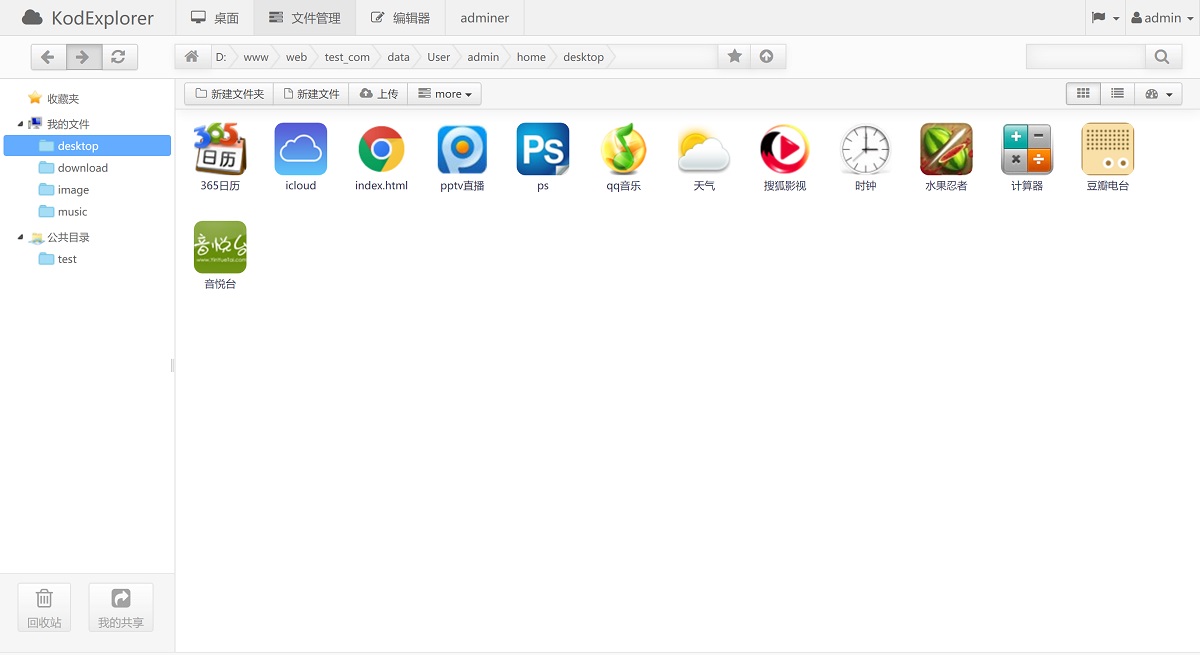
Task: Open the 水果忍者 Fruit Ninja icon
Action: click(x=946, y=149)
